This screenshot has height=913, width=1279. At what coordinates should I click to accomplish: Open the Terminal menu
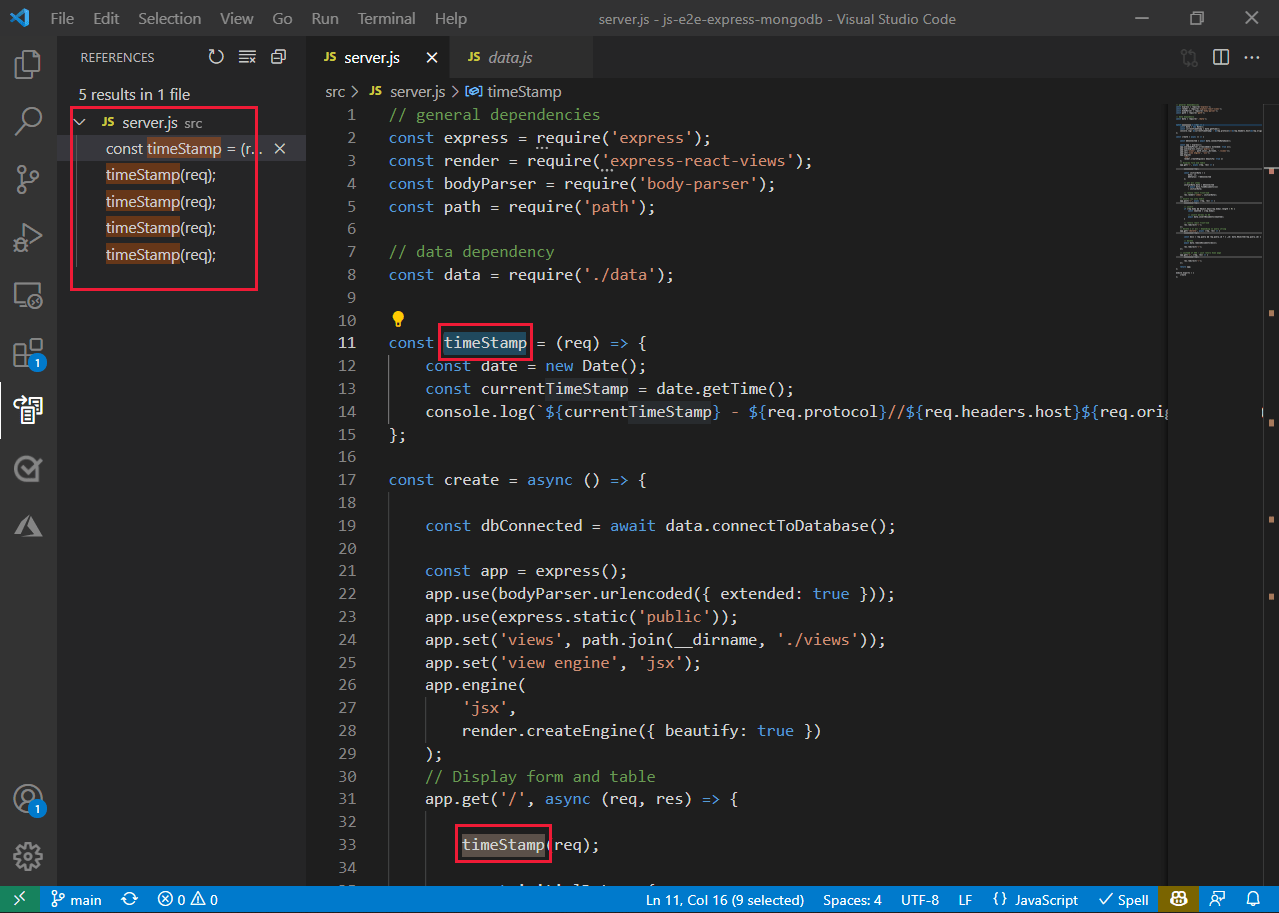pyautogui.click(x=385, y=18)
